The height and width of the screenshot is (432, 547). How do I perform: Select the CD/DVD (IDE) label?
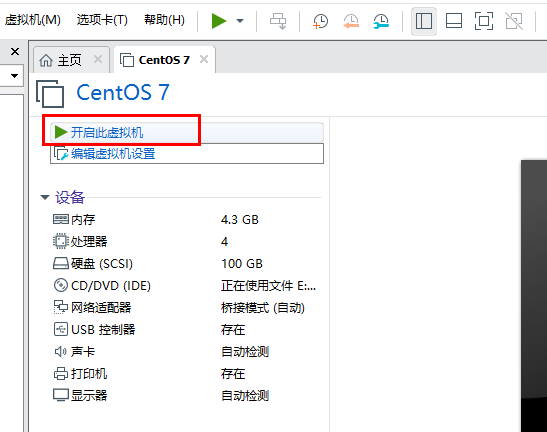111,285
